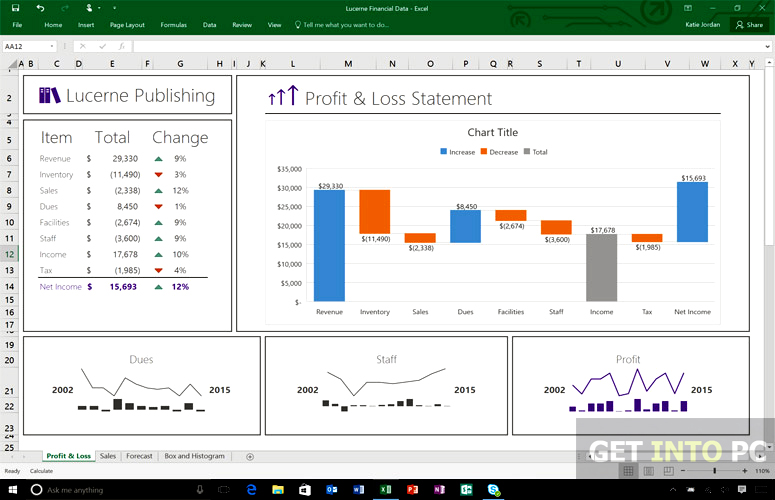Launch Microsoft Edge from taskbar
The image size is (775, 500).
tap(252, 490)
